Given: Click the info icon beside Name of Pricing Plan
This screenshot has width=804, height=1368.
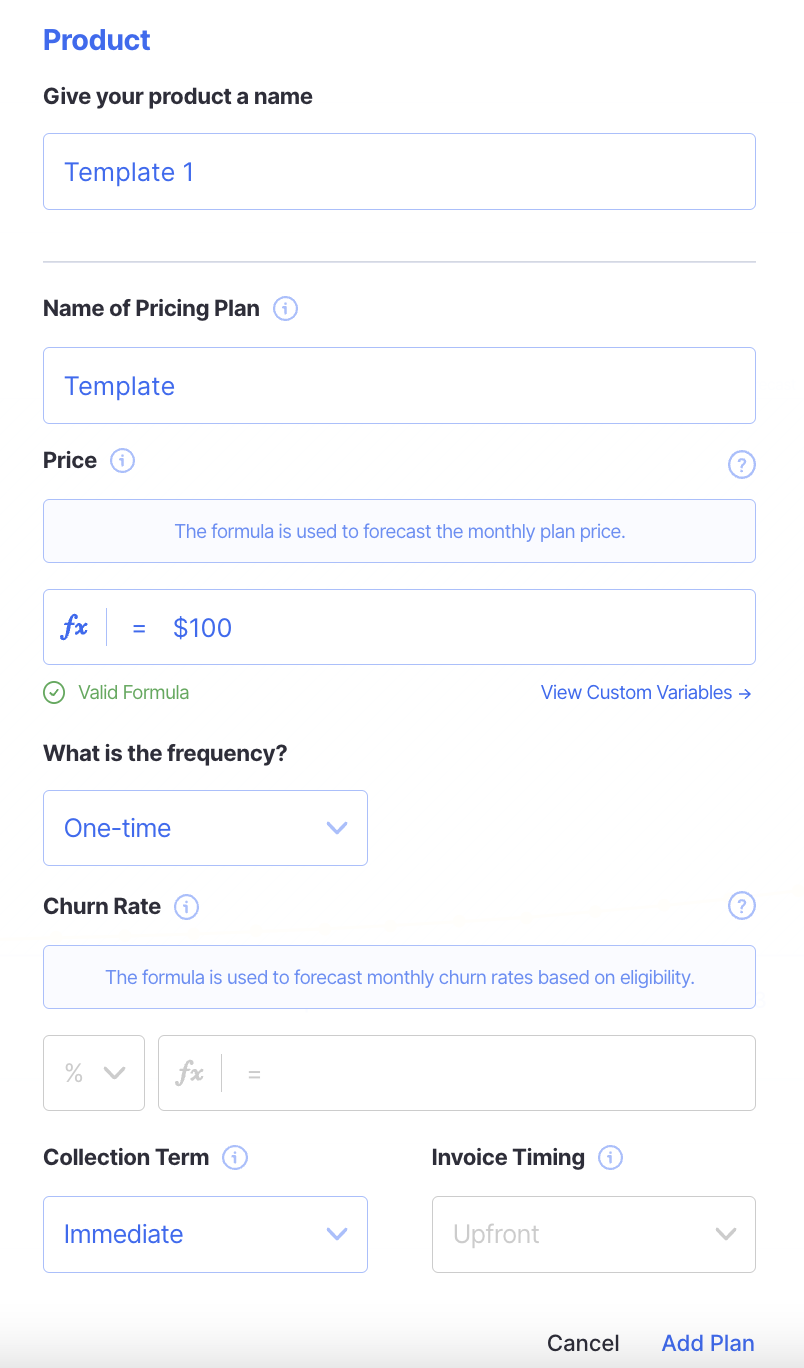Looking at the screenshot, I should 285,309.
